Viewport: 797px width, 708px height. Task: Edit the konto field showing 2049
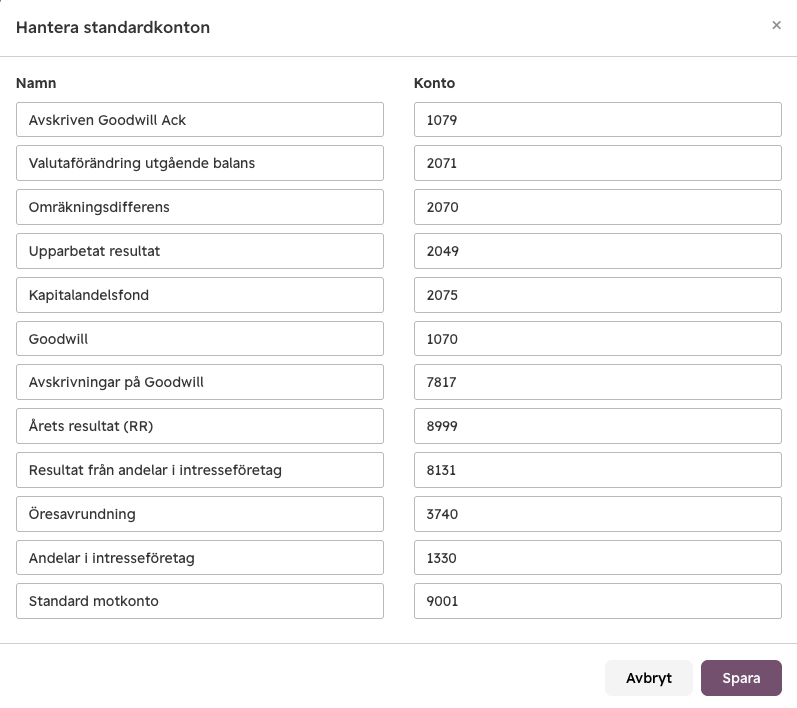coord(598,251)
